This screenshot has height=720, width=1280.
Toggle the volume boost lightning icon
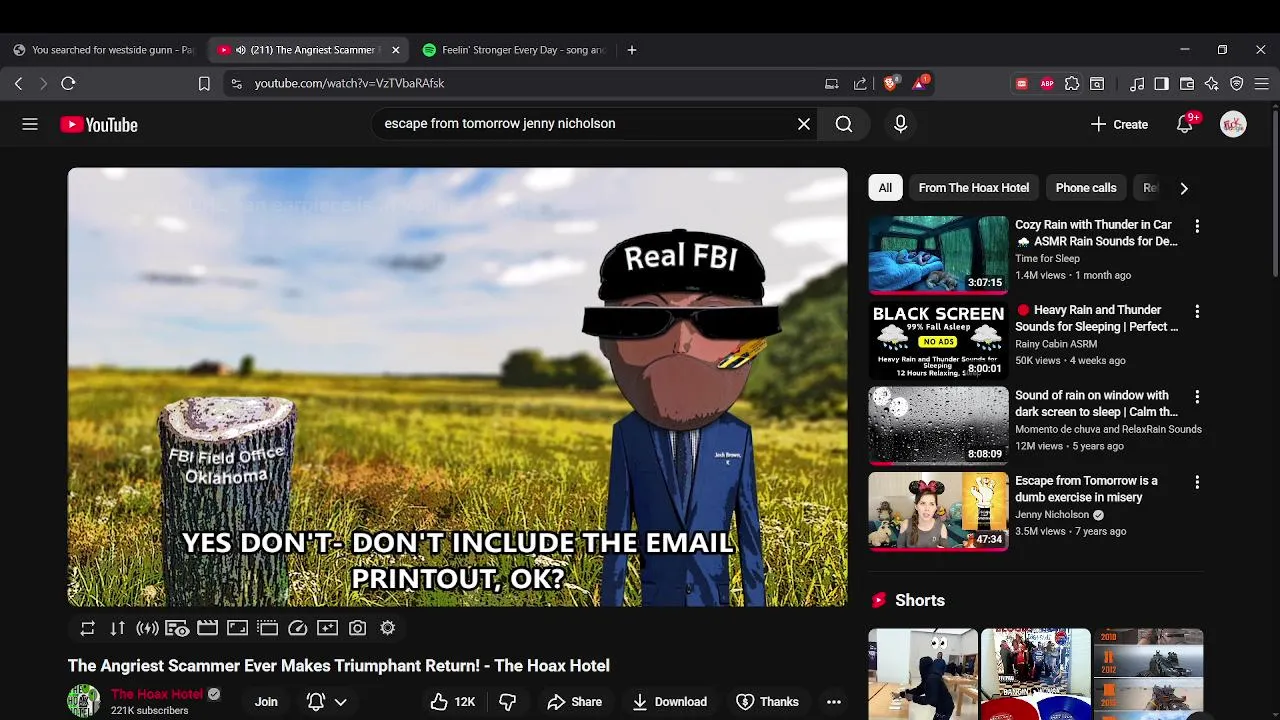coord(147,628)
